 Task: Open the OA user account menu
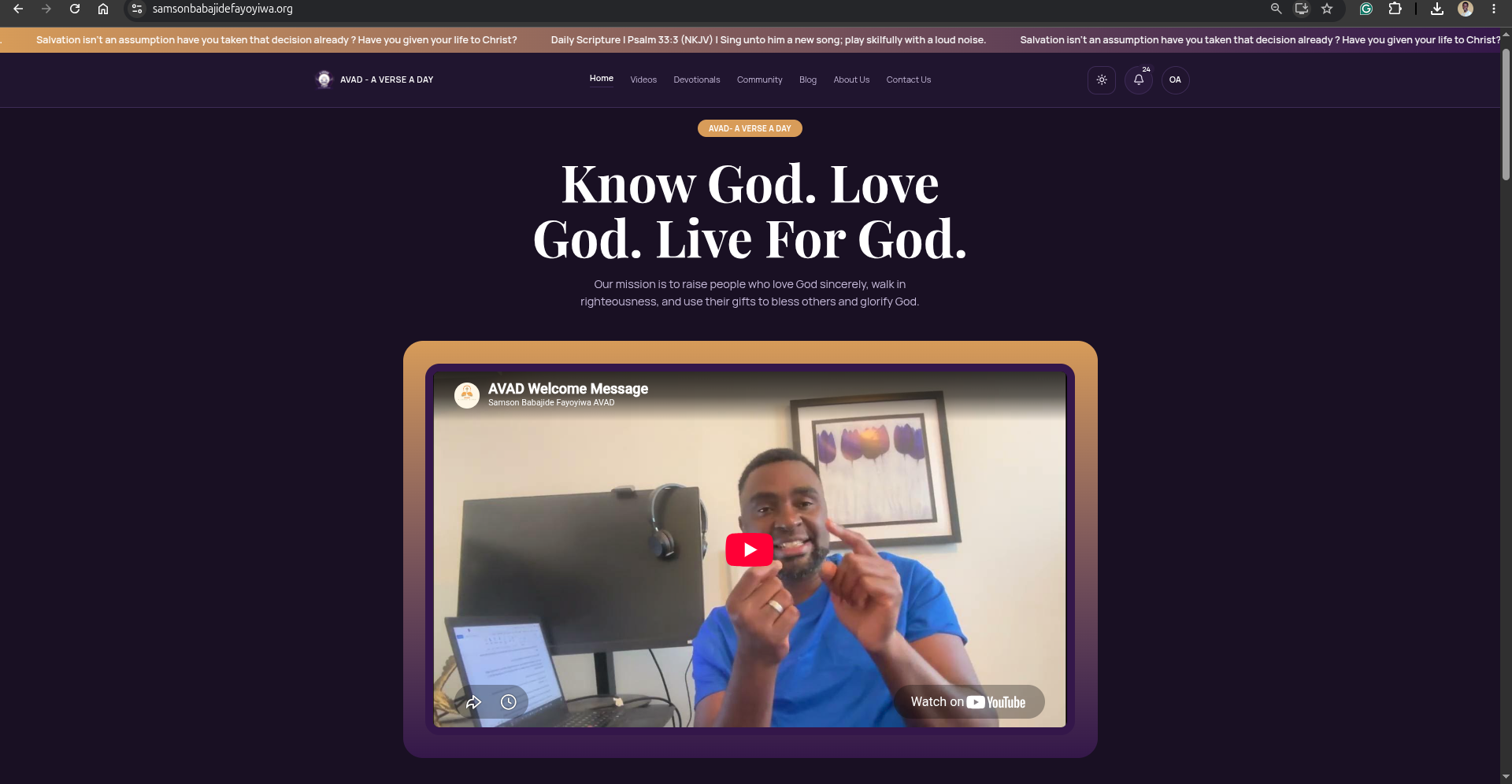tap(1175, 80)
